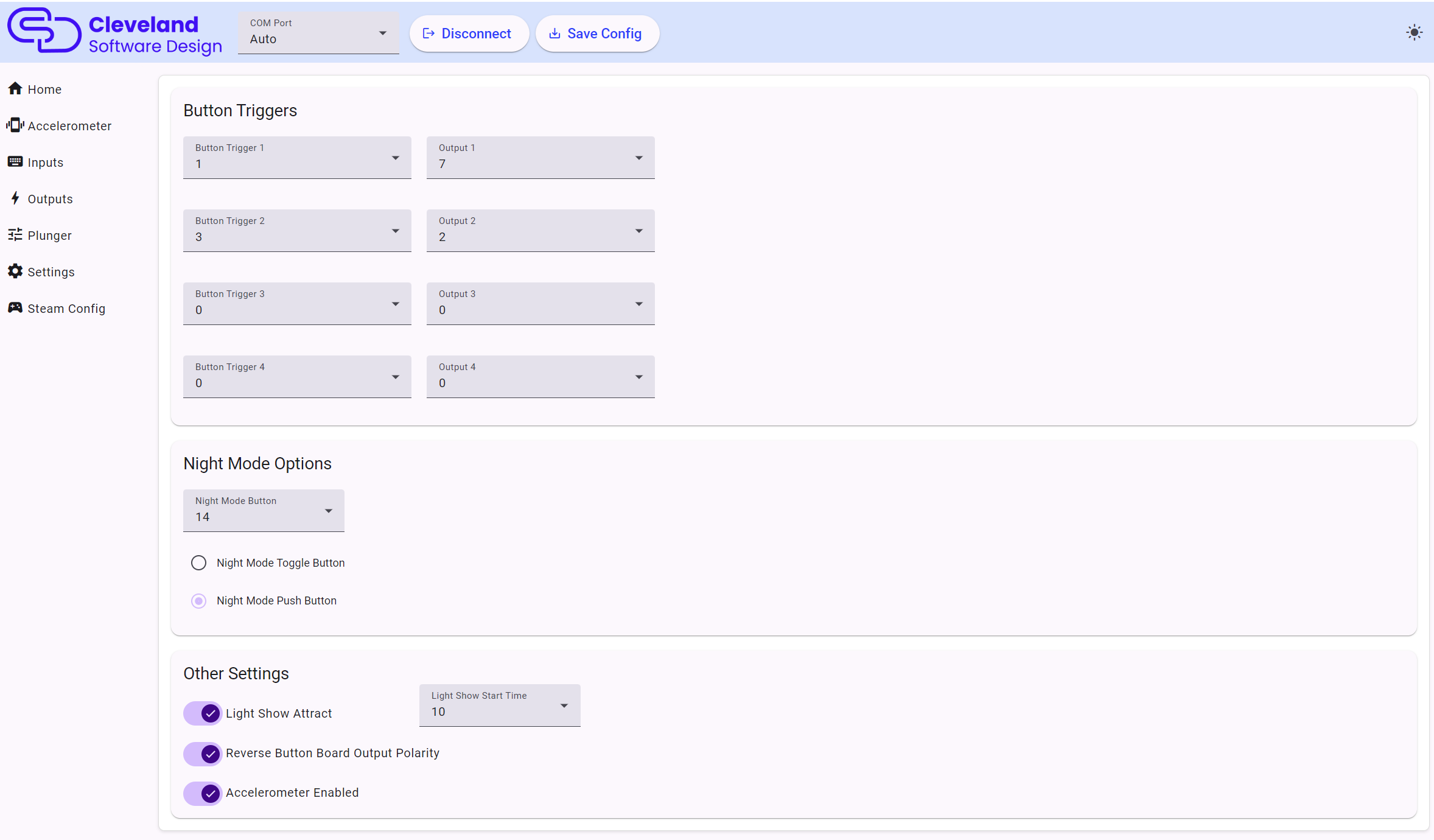
Task: Toggle the Accelerometer Enabled switch
Action: pos(203,793)
